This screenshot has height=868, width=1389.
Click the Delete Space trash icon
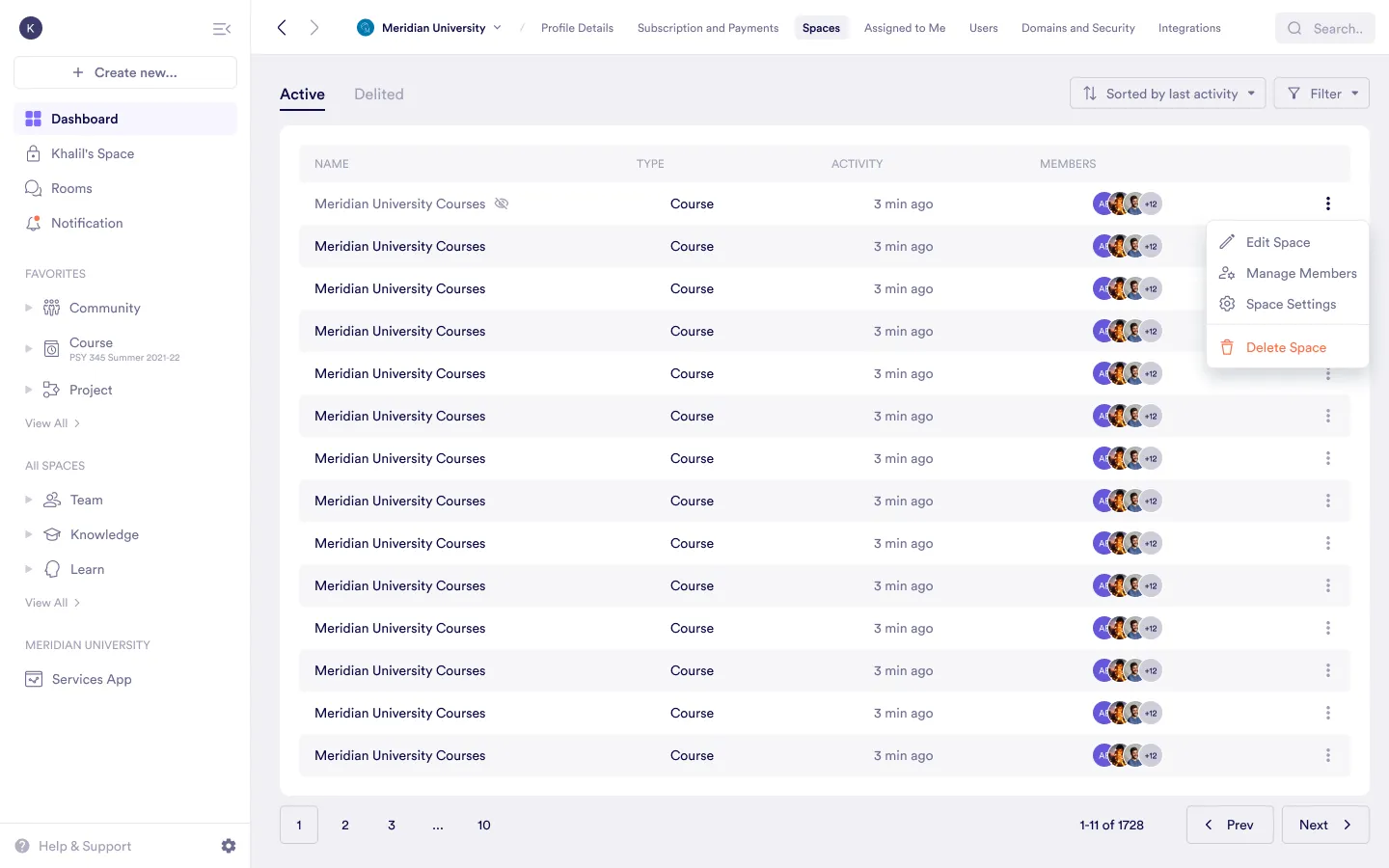1227,347
